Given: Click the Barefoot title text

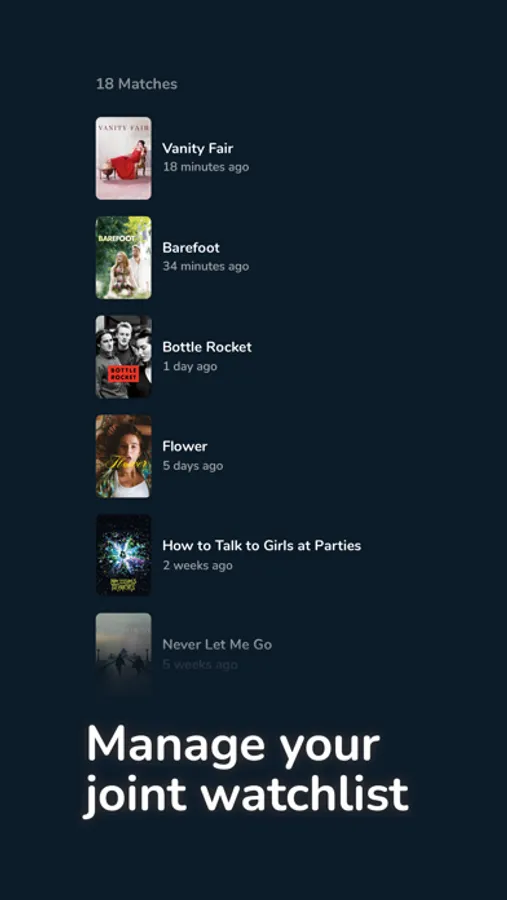Looking at the screenshot, I should (191, 248).
